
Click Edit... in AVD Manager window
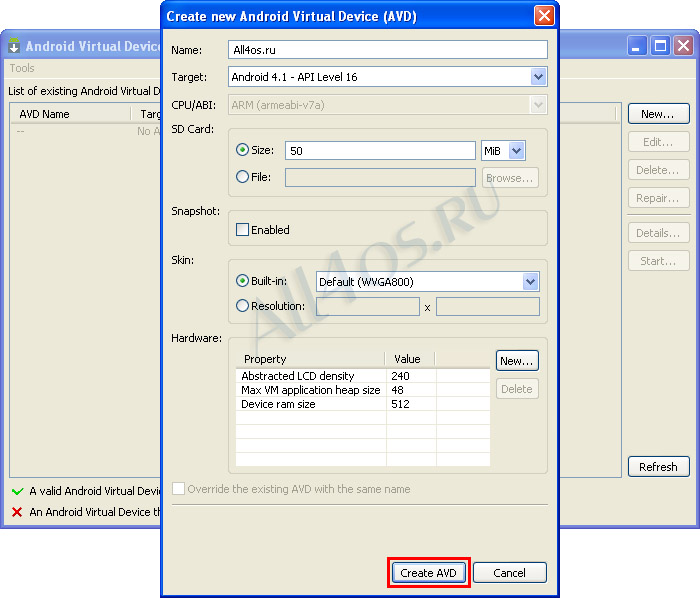click(x=658, y=142)
